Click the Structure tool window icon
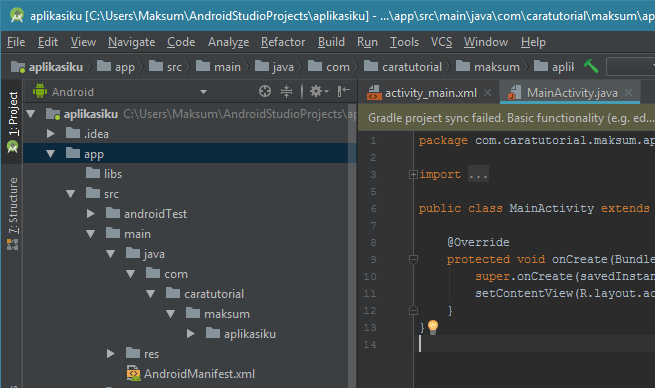The height and width of the screenshot is (388, 655). (x=13, y=244)
